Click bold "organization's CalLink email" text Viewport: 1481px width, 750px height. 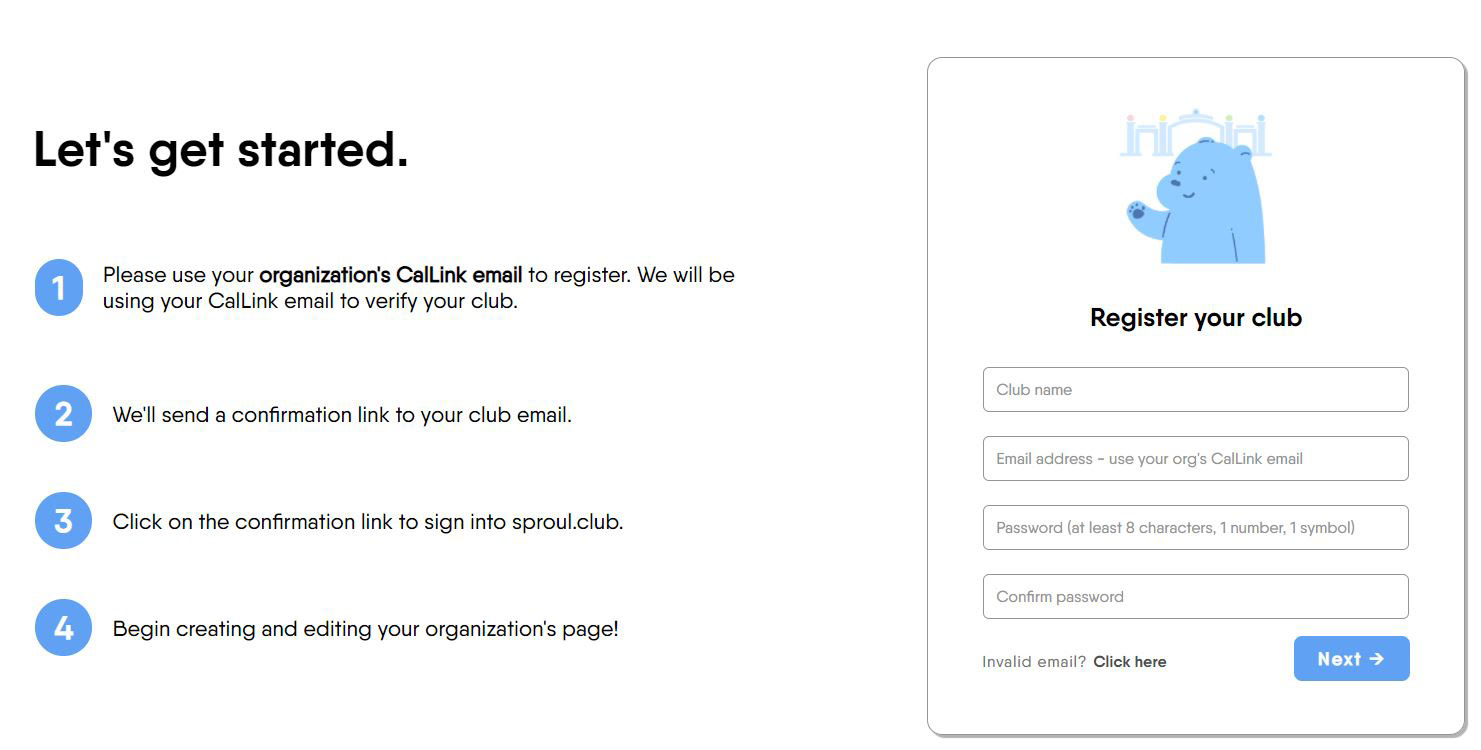point(390,275)
